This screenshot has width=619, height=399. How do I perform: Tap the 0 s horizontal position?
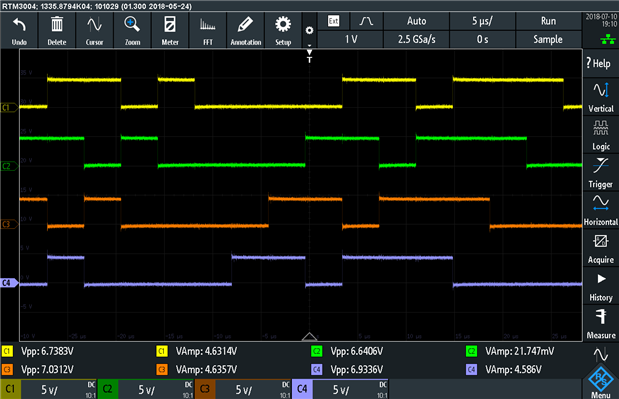coord(482,39)
